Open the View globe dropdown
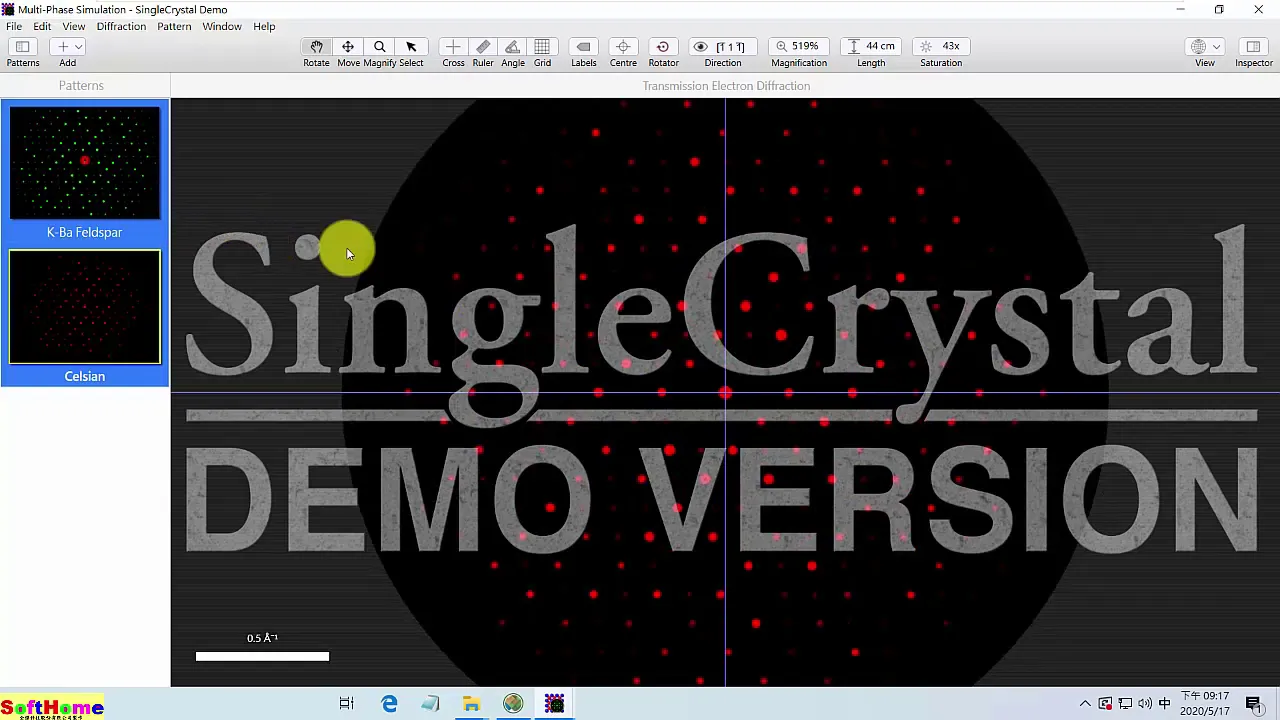 (1205, 46)
